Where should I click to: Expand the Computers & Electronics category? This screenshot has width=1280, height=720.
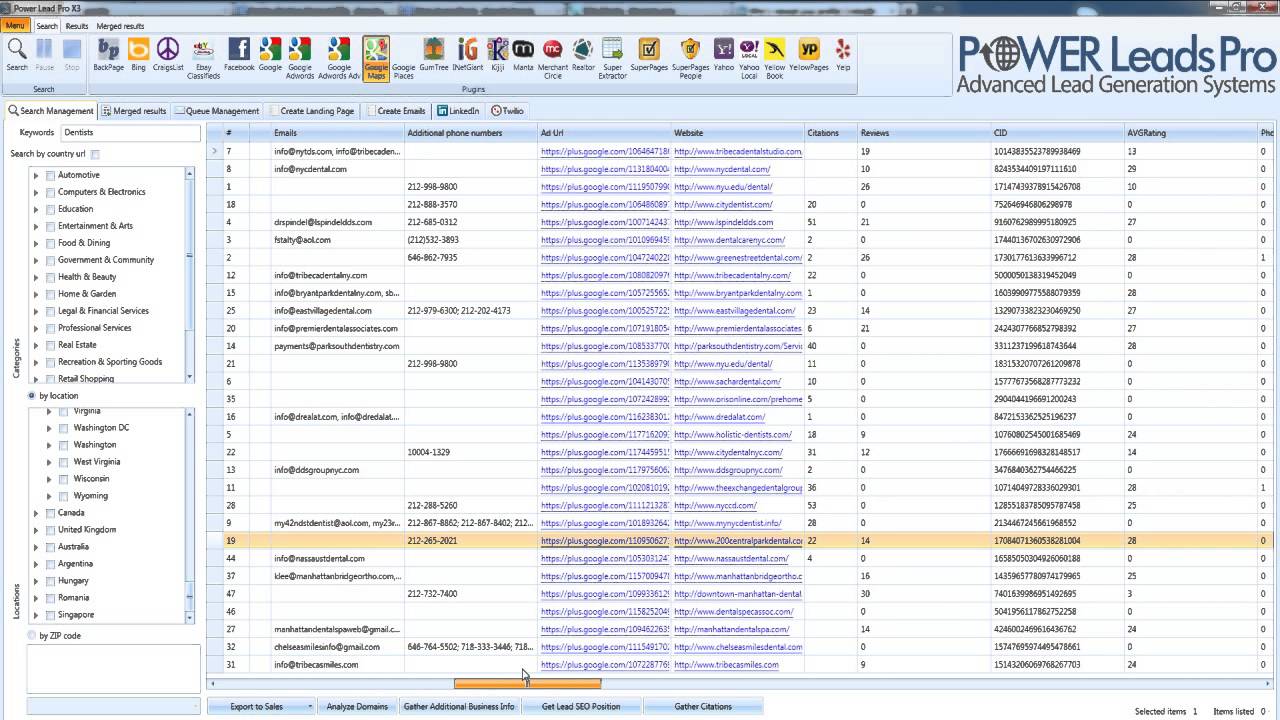(x=36, y=192)
